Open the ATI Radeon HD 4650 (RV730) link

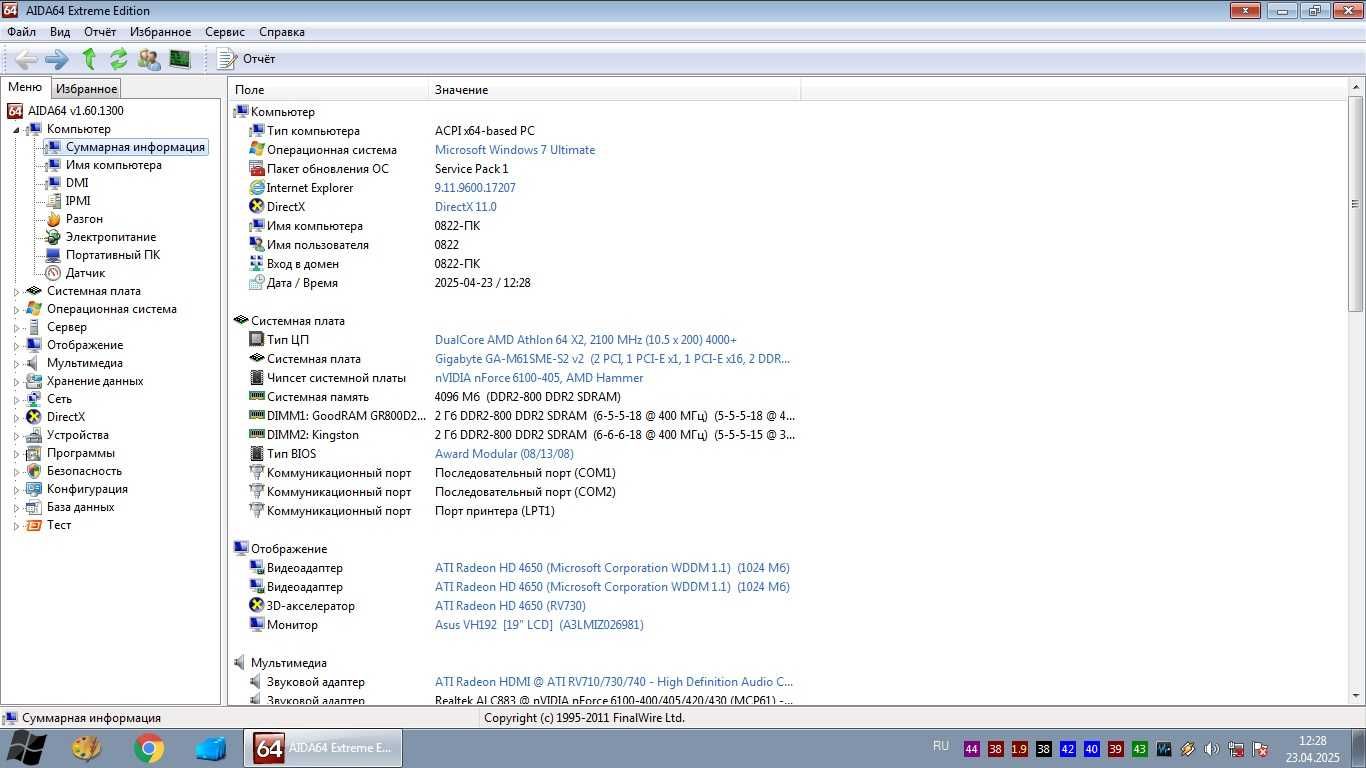click(x=510, y=606)
